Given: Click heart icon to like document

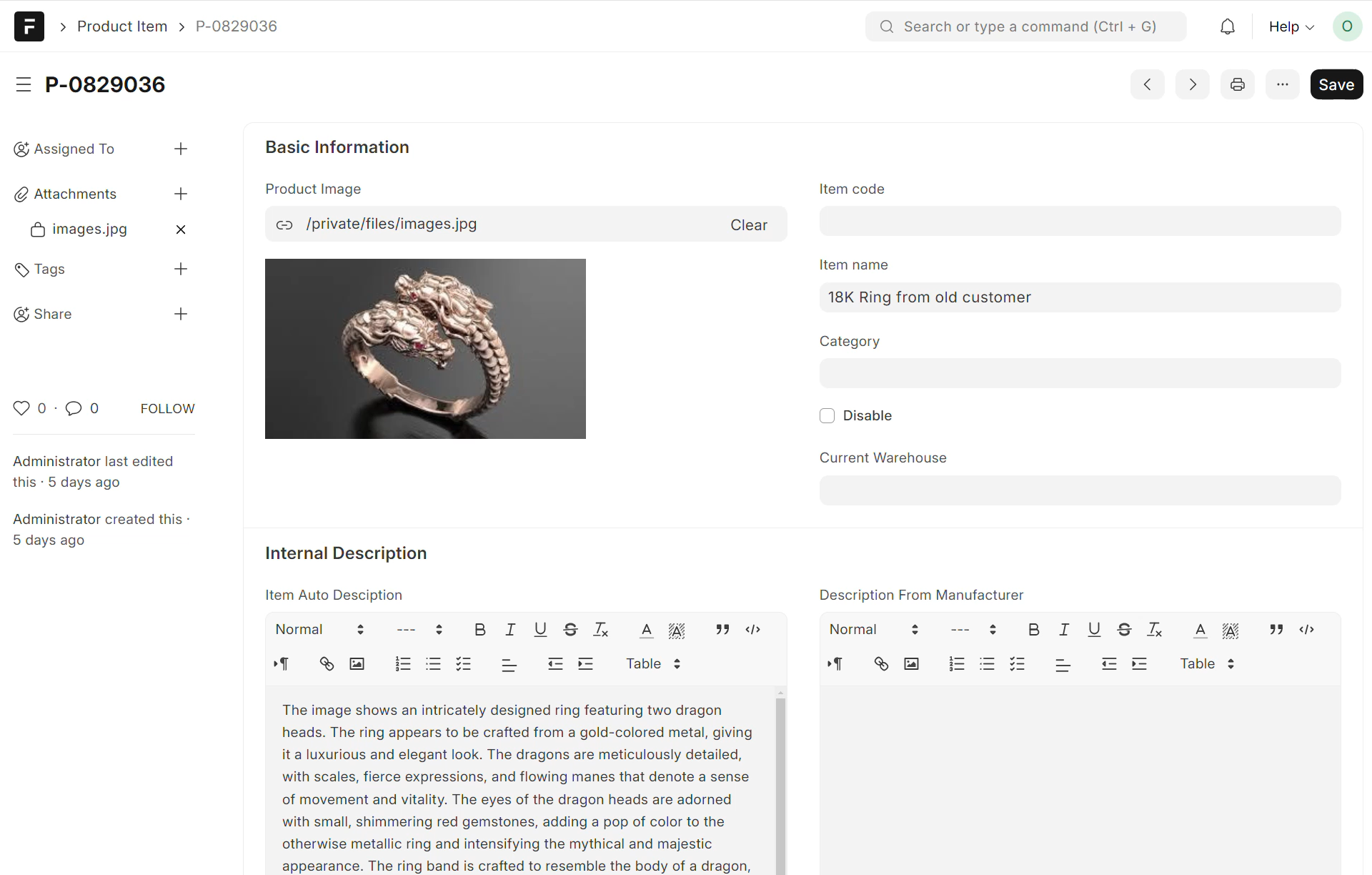Looking at the screenshot, I should [x=21, y=408].
